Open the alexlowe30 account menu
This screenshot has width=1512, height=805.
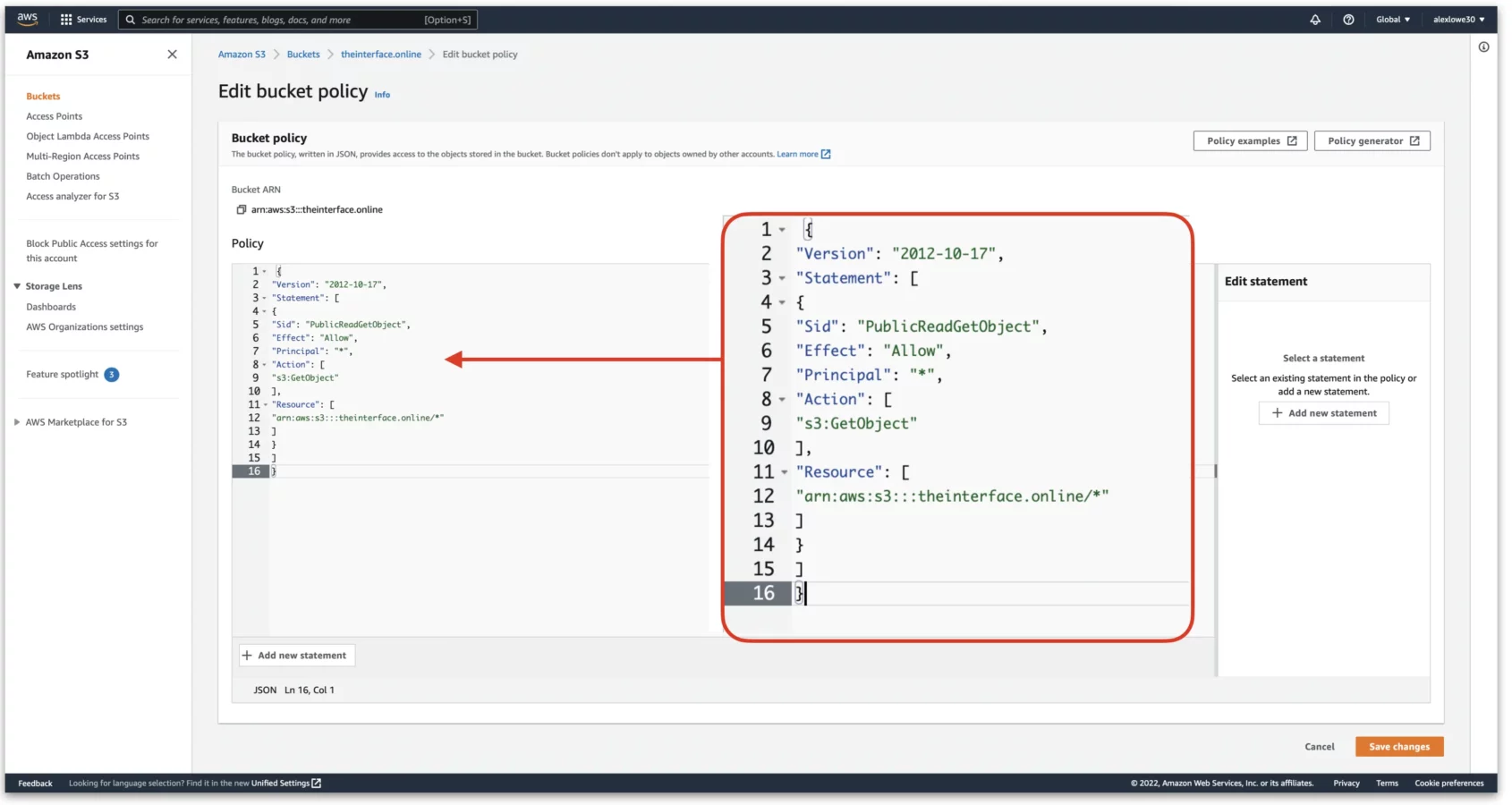tap(1459, 20)
